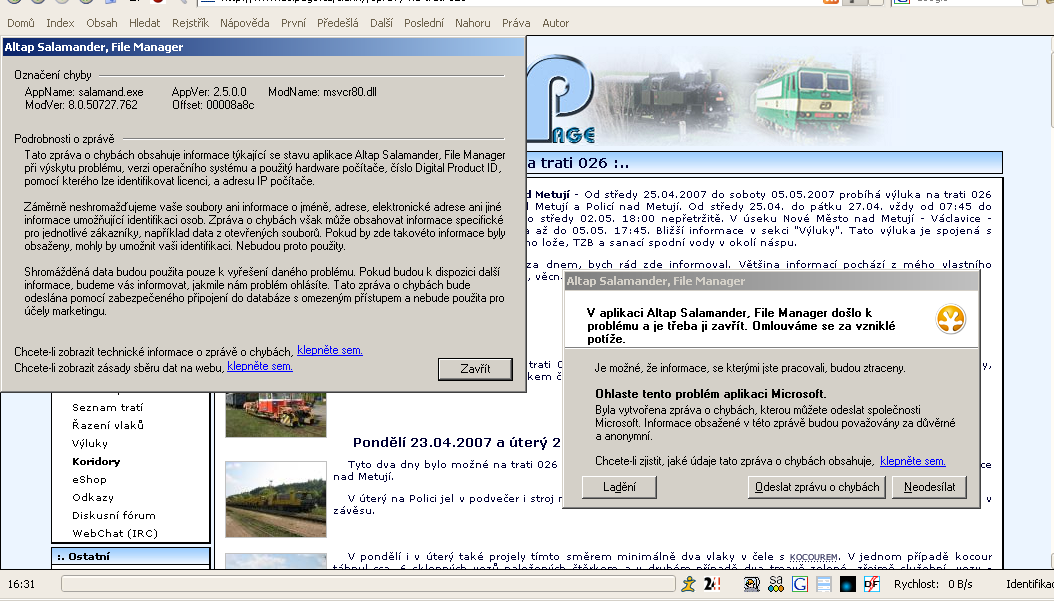This screenshot has width=1054, height=601.
Task: Open the red maintenance vehicle thumbnail
Action: click(276, 414)
